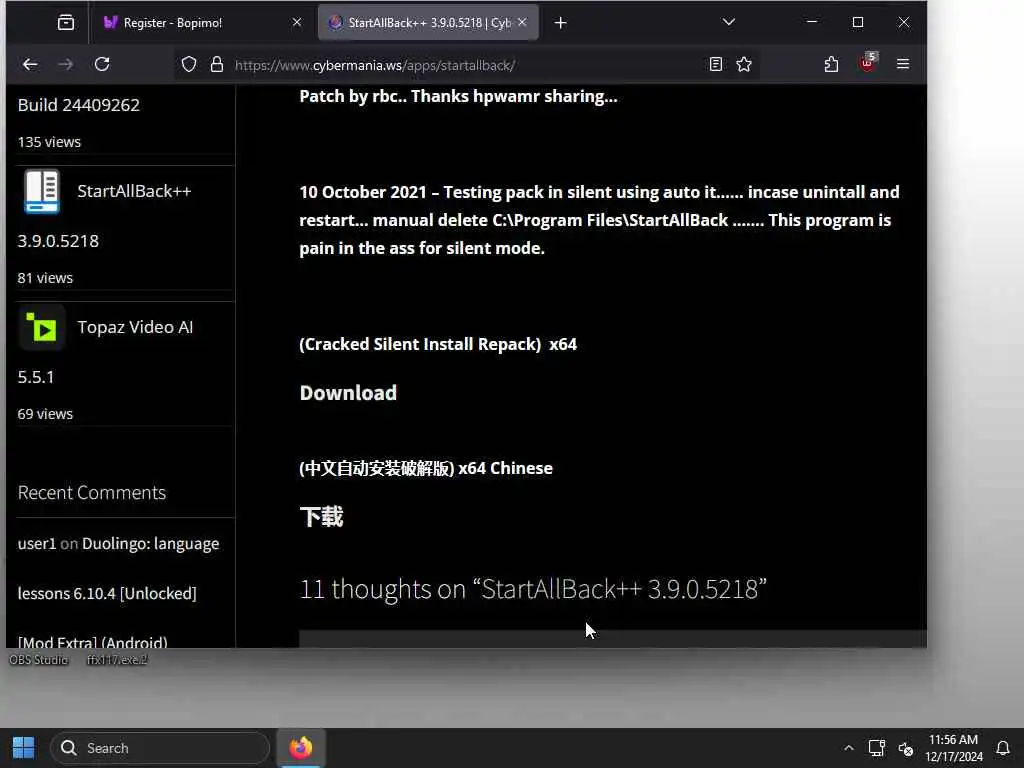Reload the current page
The width and height of the screenshot is (1024, 768).
pos(102,64)
